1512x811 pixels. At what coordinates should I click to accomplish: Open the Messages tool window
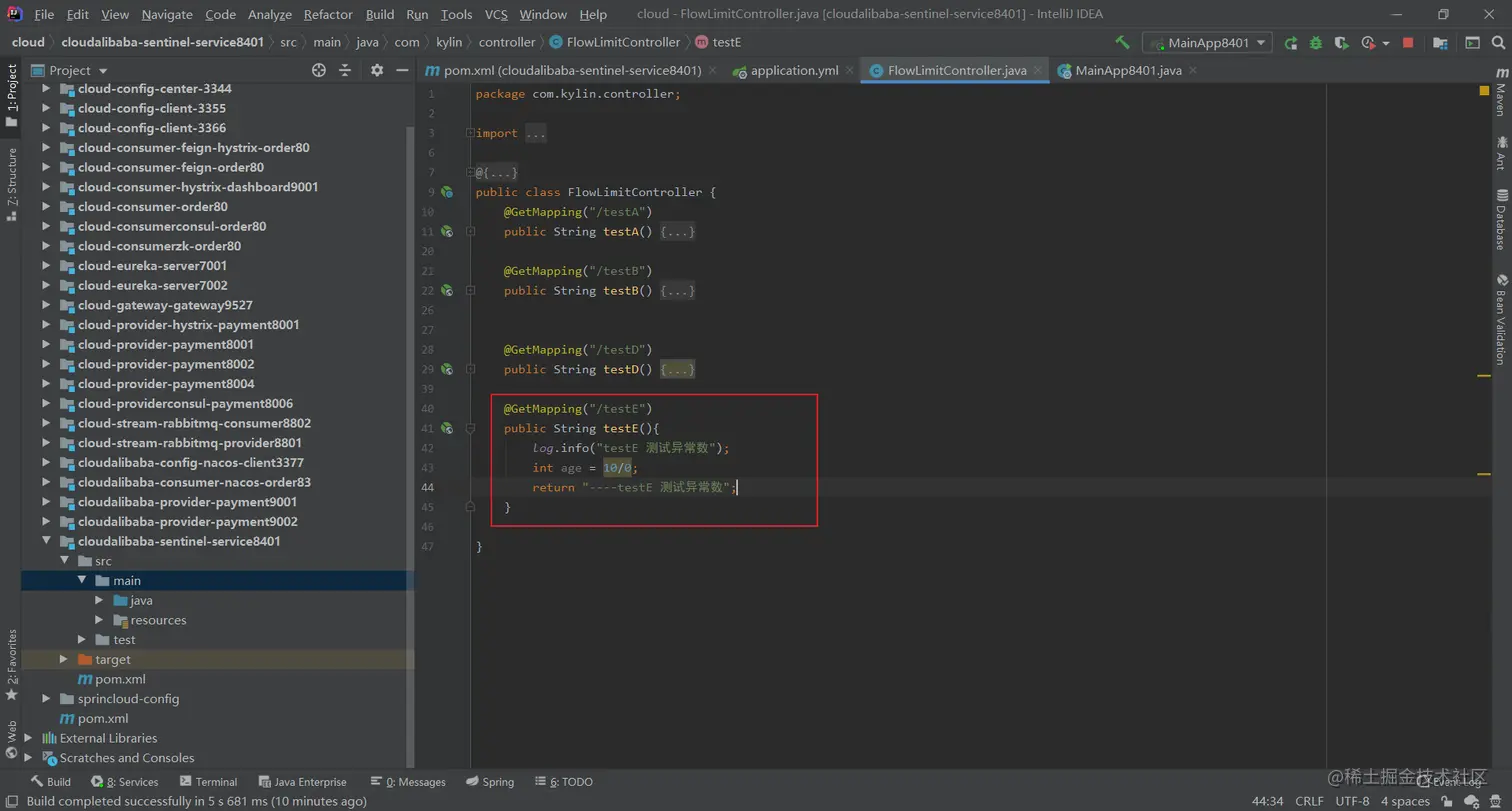408,782
